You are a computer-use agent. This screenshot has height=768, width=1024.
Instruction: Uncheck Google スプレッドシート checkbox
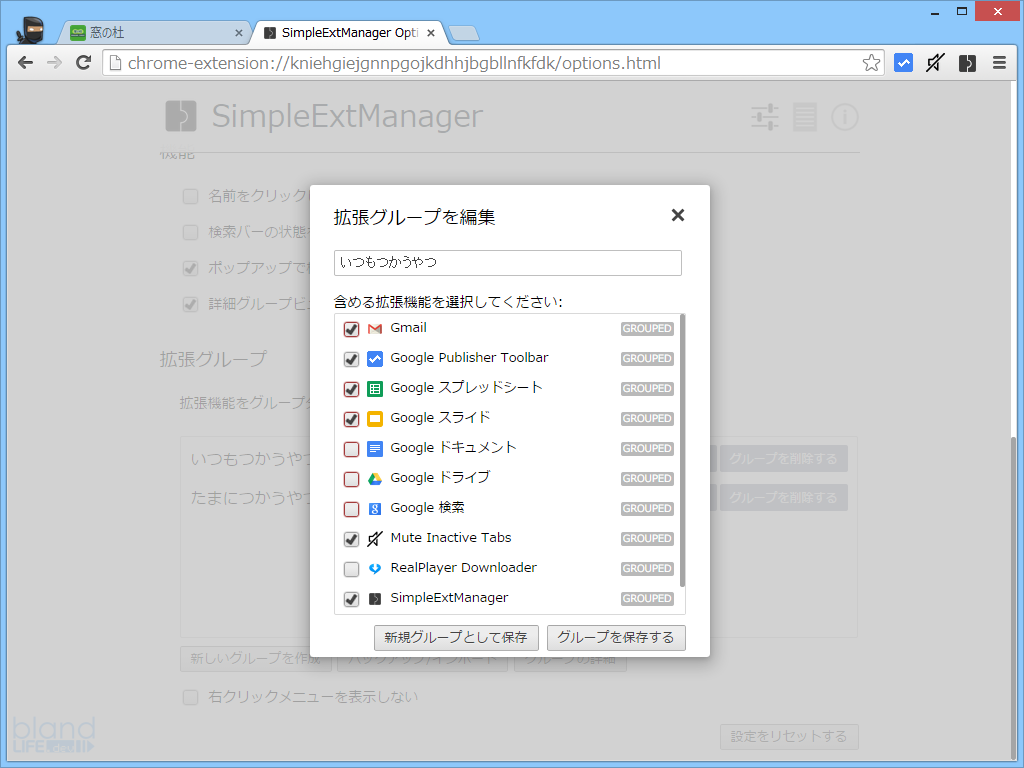tap(351, 389)
